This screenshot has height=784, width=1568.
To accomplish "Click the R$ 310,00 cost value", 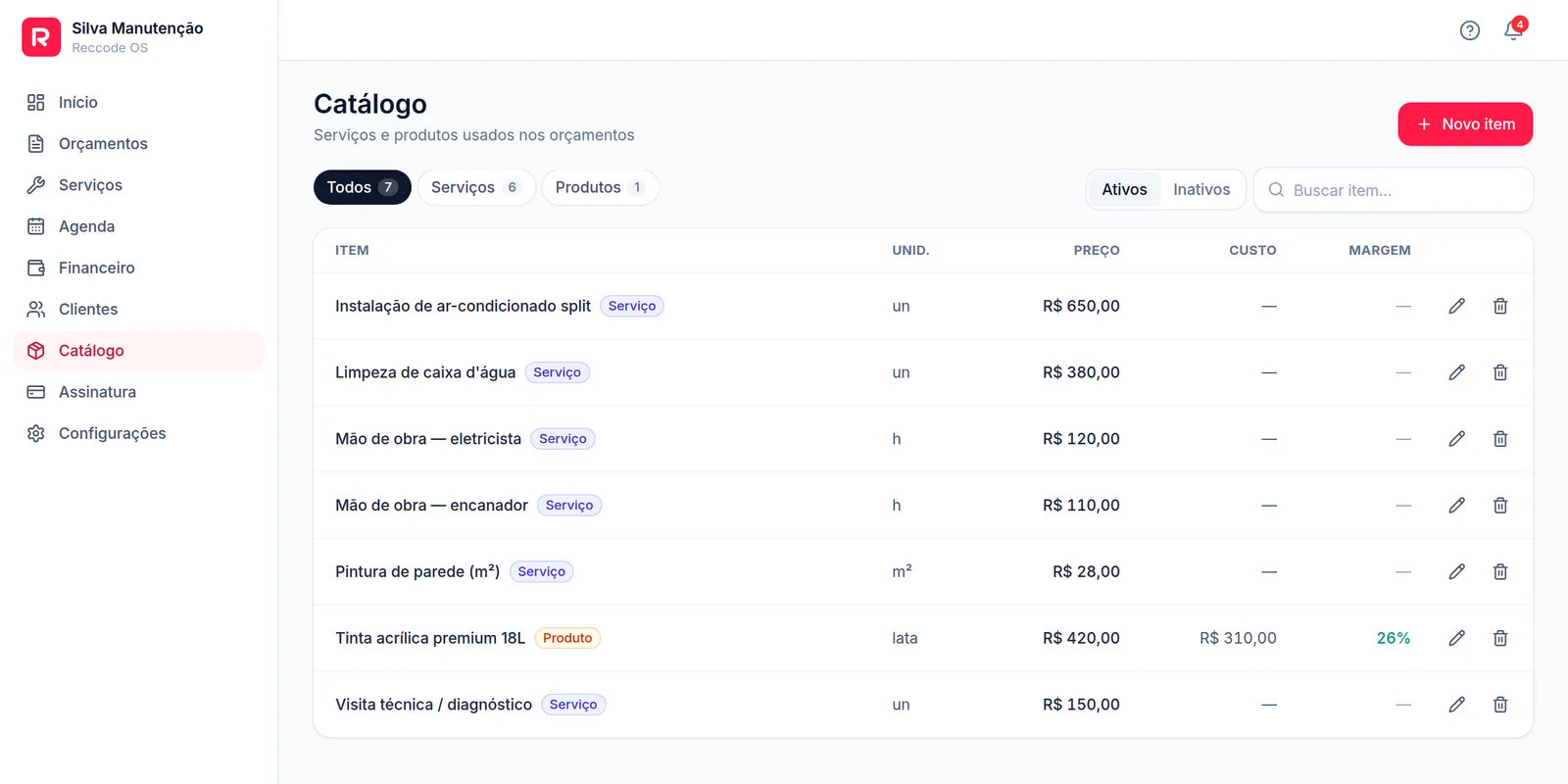I will [x=1238, y=638].
